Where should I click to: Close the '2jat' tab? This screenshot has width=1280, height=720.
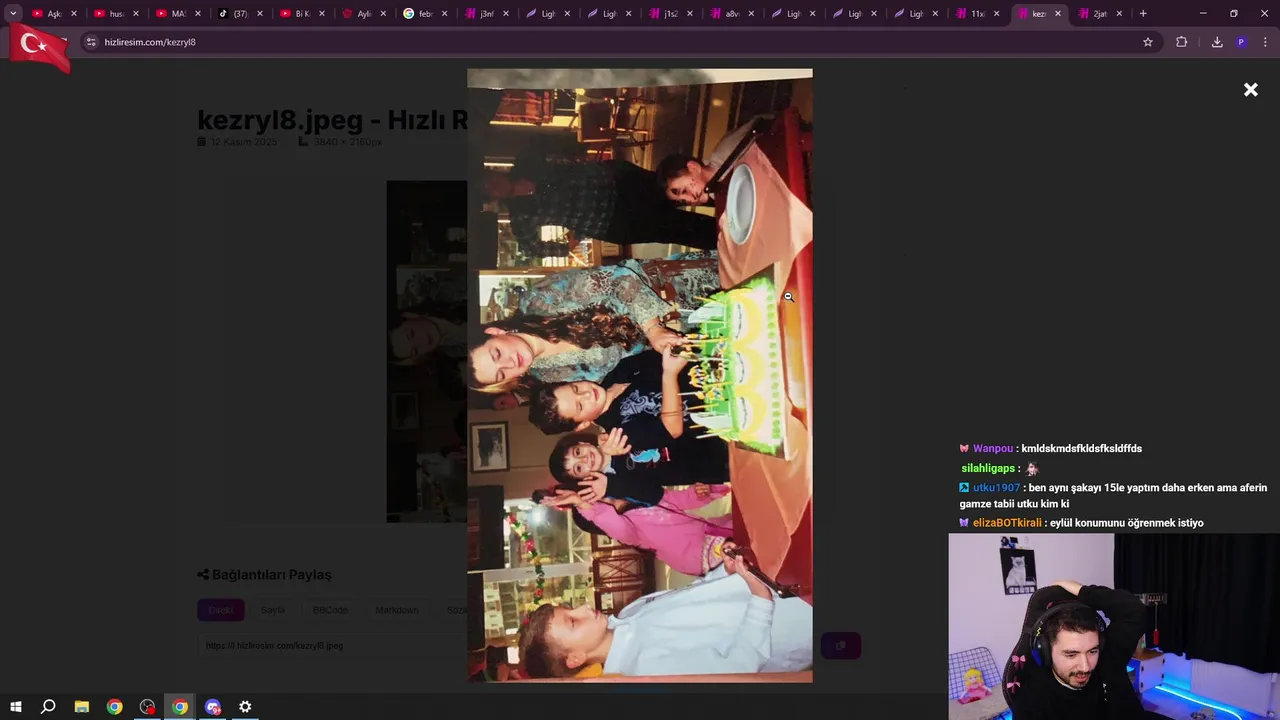[x=1119, y=14]
